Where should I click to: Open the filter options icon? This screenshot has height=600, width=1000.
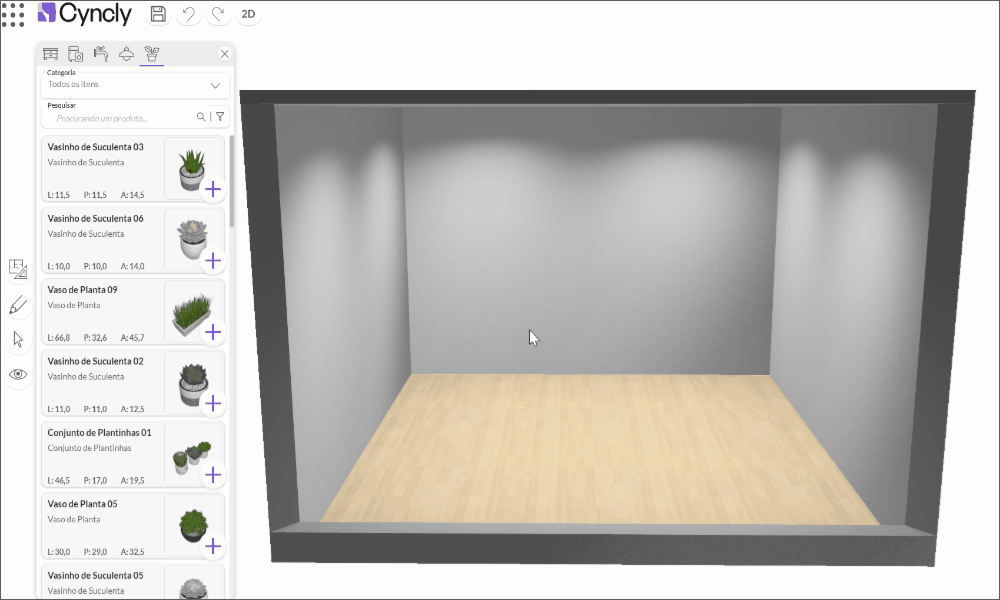[x=220, y=117]
